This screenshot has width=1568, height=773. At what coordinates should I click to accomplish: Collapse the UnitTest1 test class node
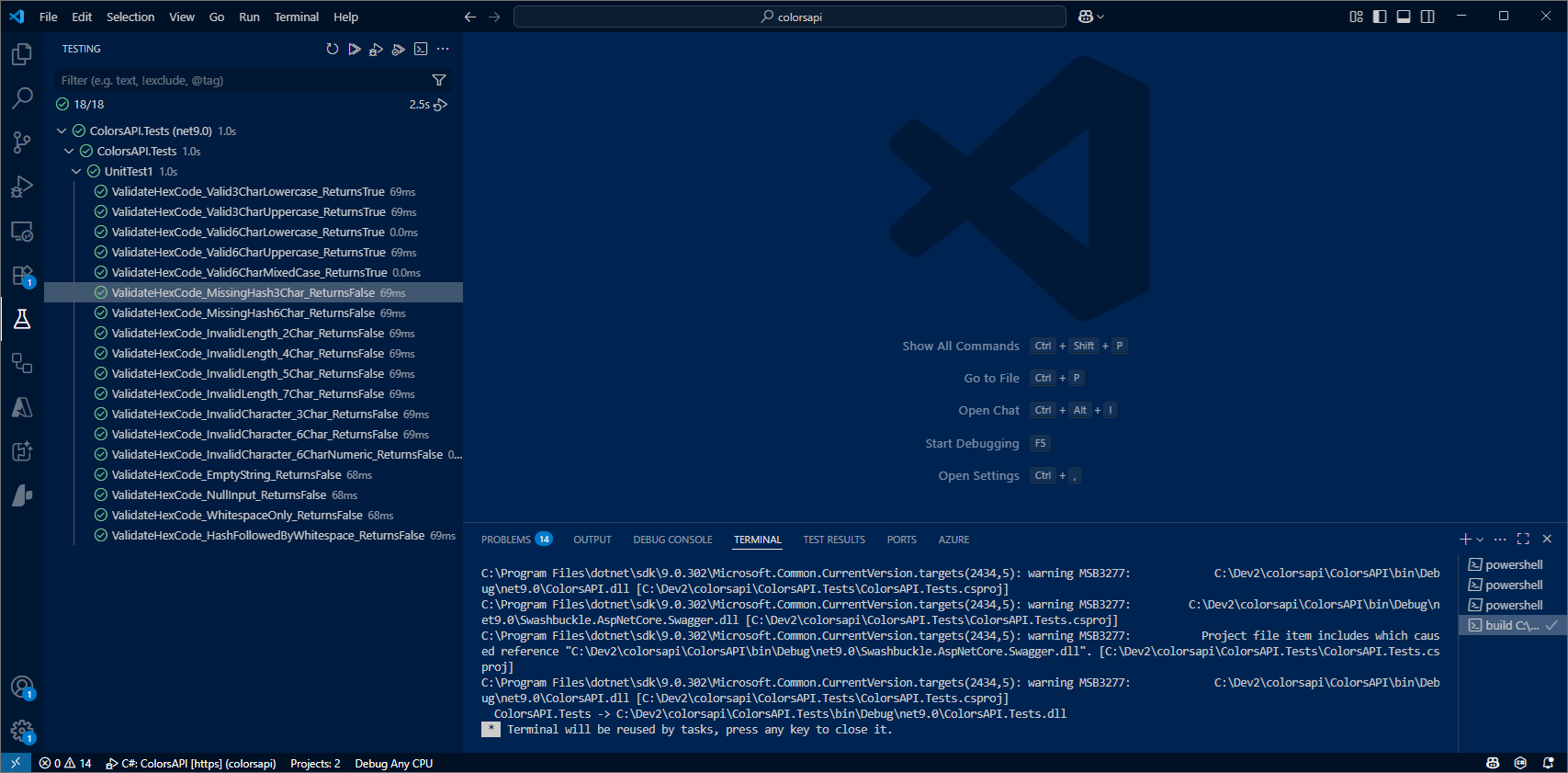click(76, 171)
